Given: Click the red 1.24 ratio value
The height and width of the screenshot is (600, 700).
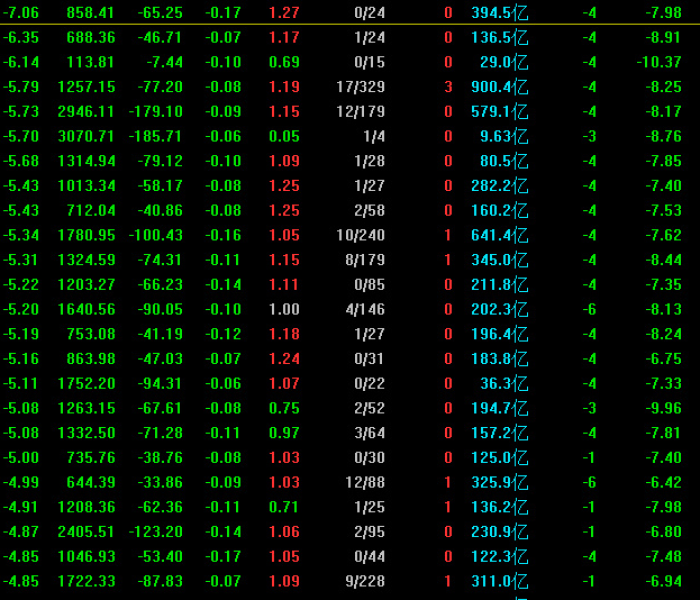Looking at the screenshot, I should [284, 358].
